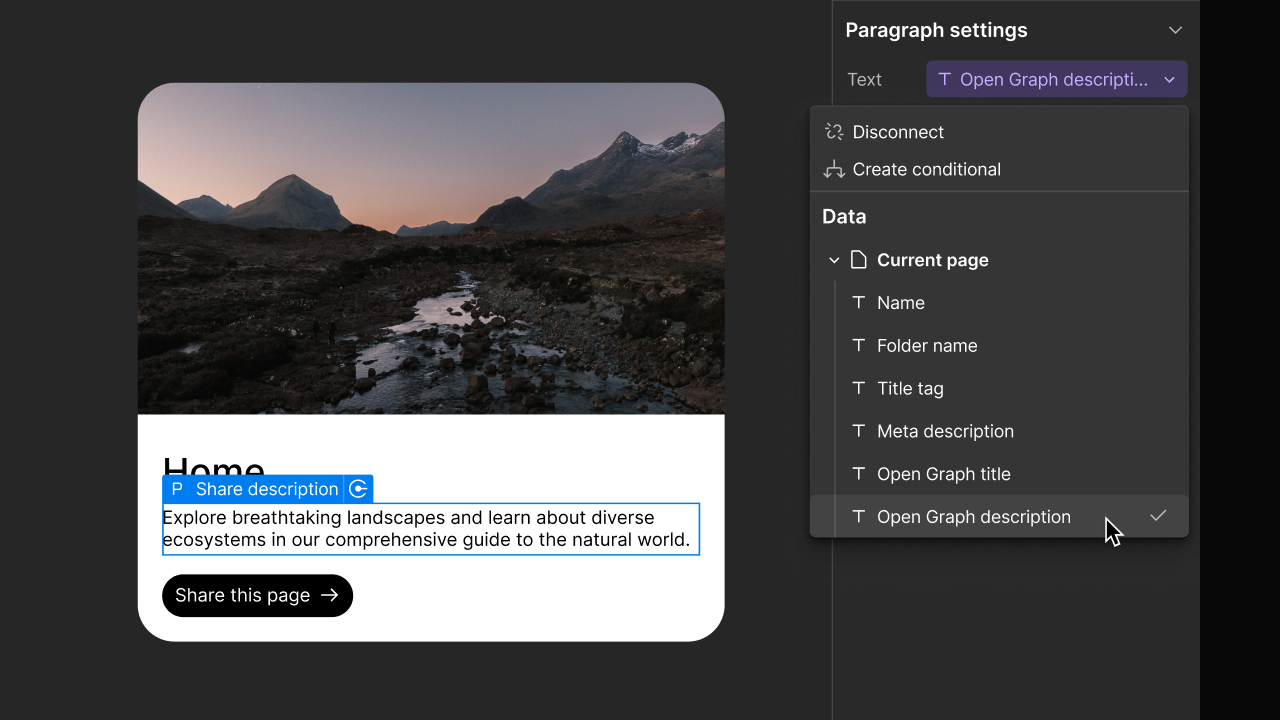
Task: Click the checkmark on Open Graph description
Action: click(1158, 516)
